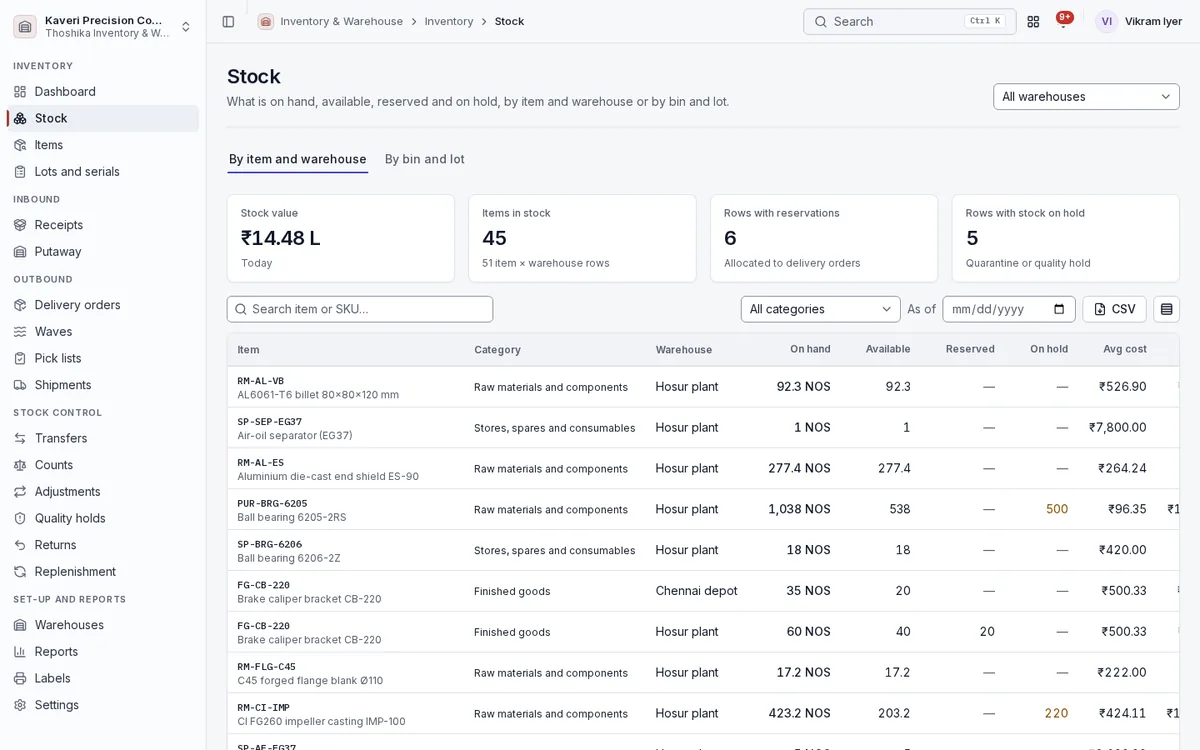Follow the Inventory breadcrumb link
The image size is (1200, 750).
coord(449,21)
